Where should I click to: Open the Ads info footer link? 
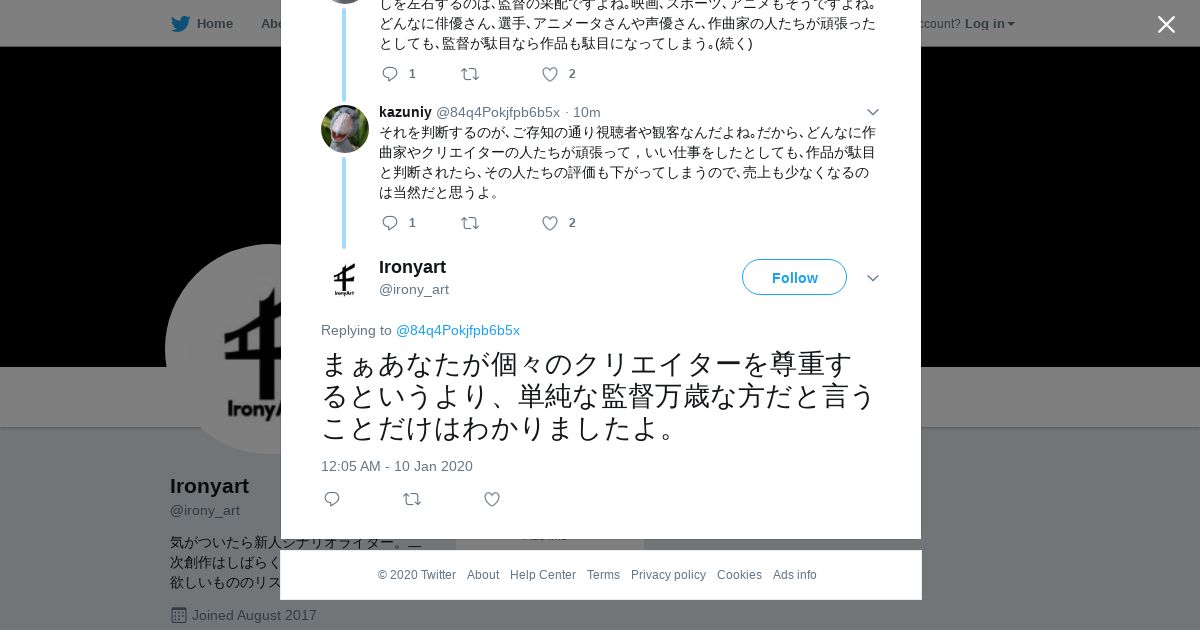[x=795, y=575]
